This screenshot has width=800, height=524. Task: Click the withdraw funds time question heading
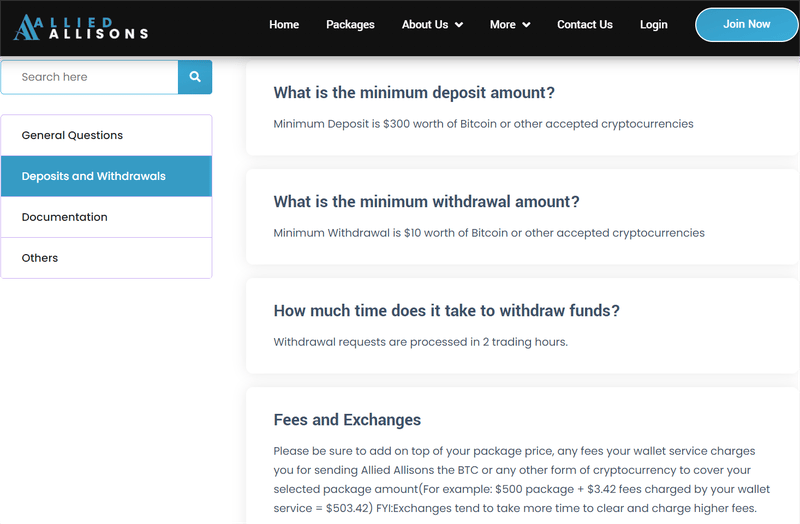pos(446,311)
